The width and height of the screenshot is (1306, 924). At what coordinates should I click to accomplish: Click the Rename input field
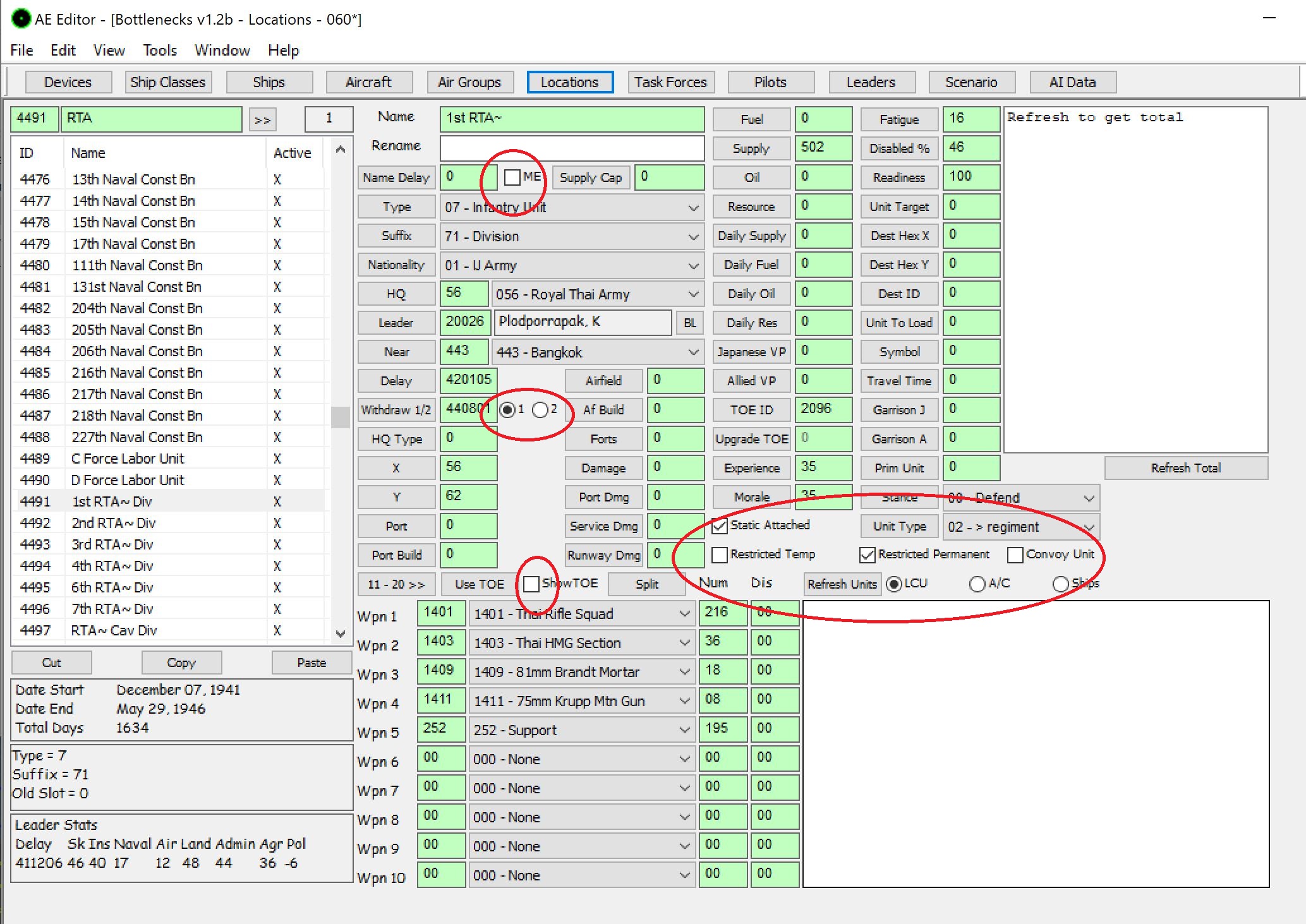pos(572,148)
